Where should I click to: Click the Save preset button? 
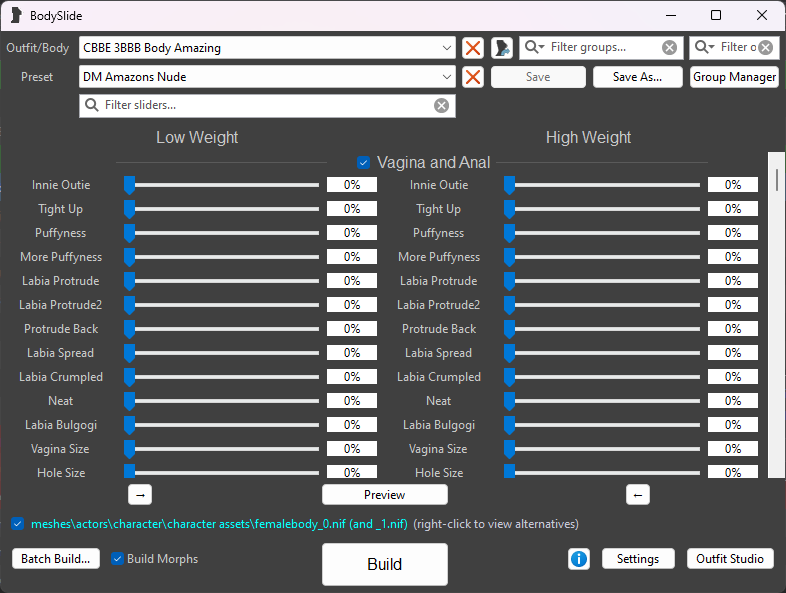click(x=538, y=77)
